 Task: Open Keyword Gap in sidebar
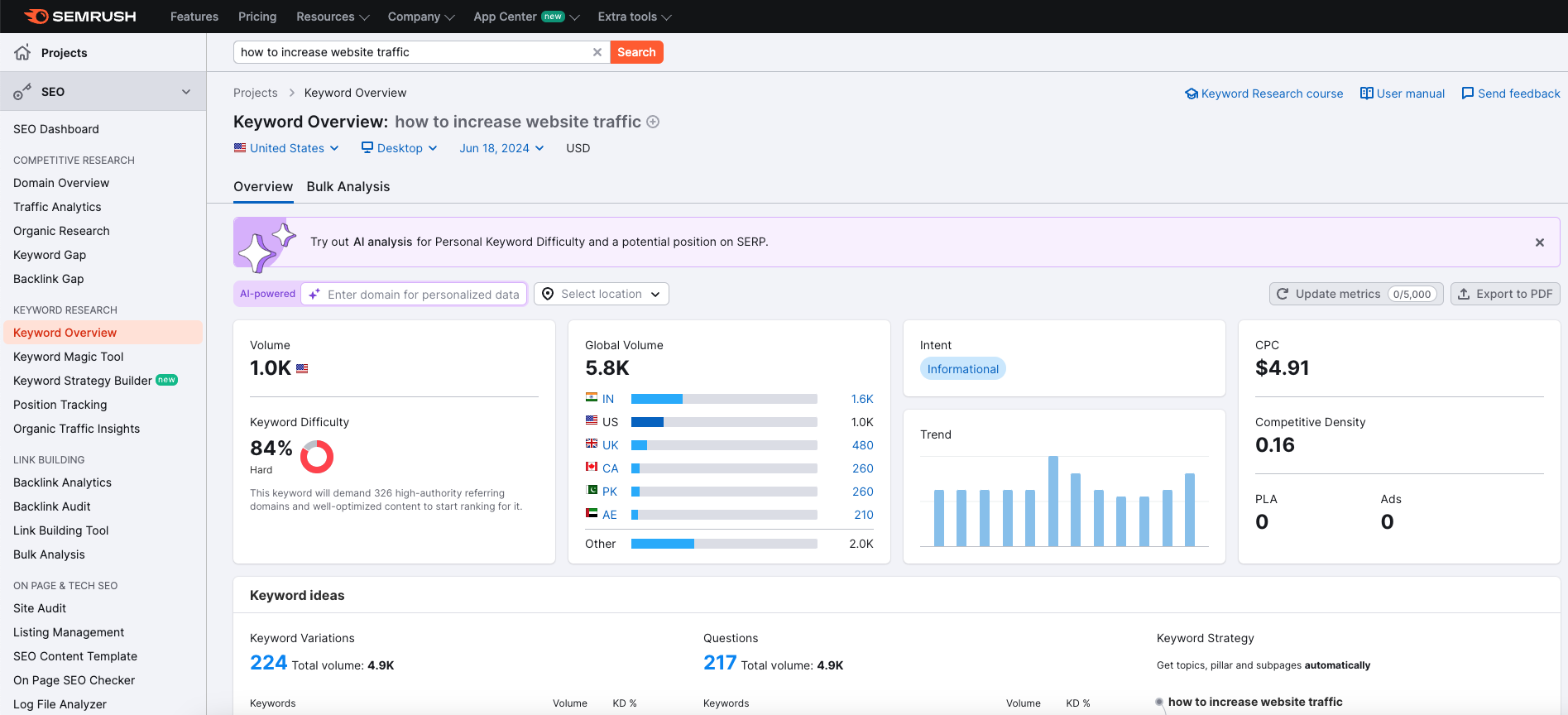tap(50, 255)
